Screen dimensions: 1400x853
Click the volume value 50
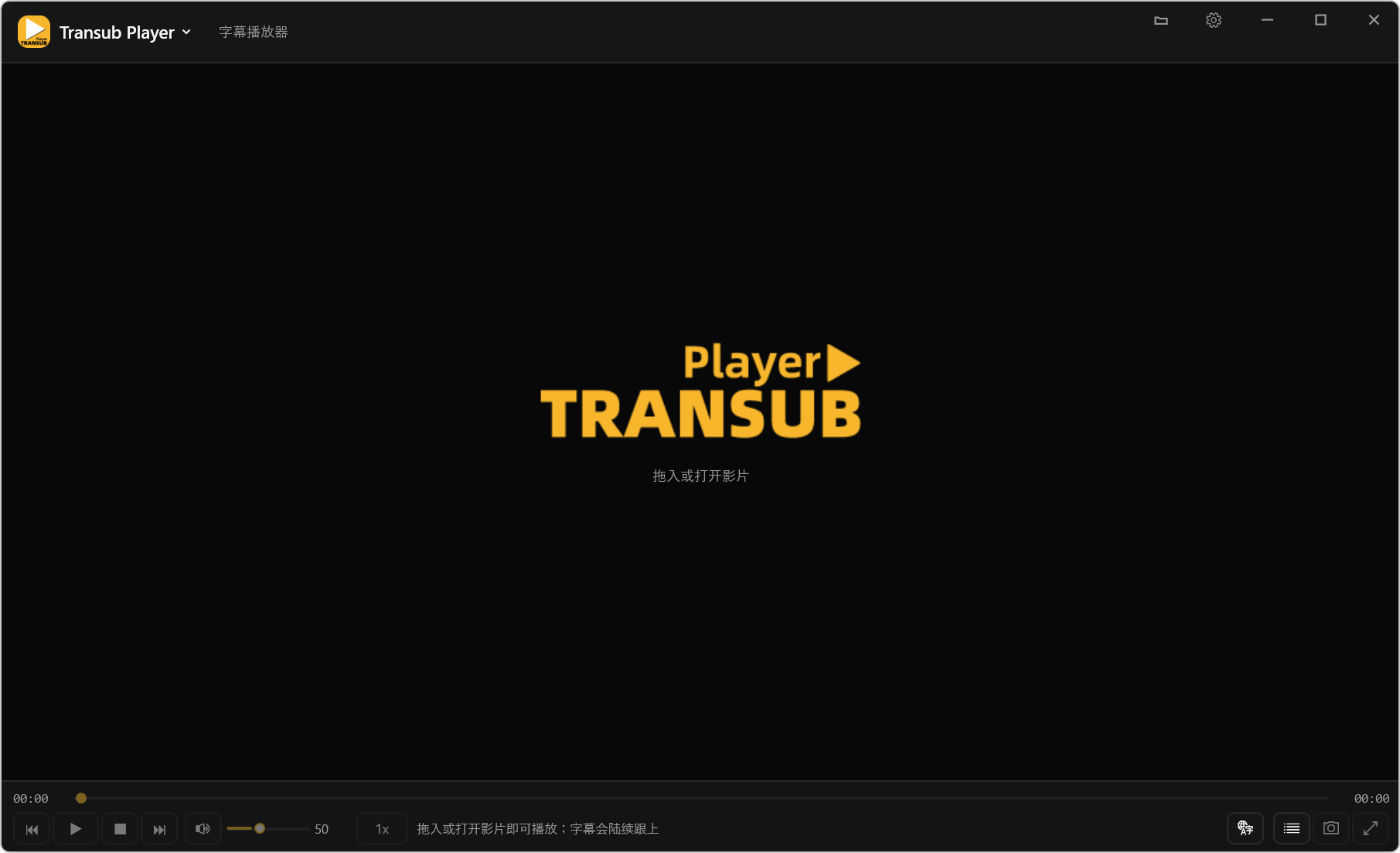click(322, 829)
